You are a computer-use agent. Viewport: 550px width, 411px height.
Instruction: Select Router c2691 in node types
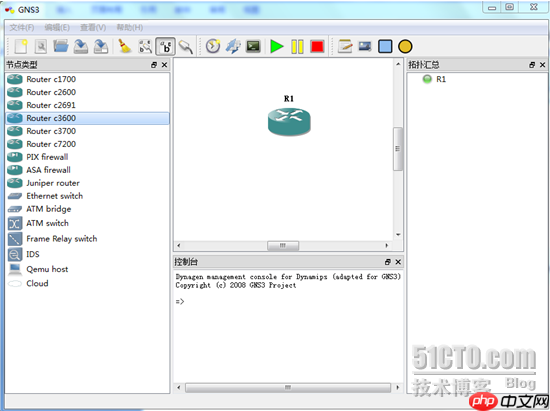87,105
